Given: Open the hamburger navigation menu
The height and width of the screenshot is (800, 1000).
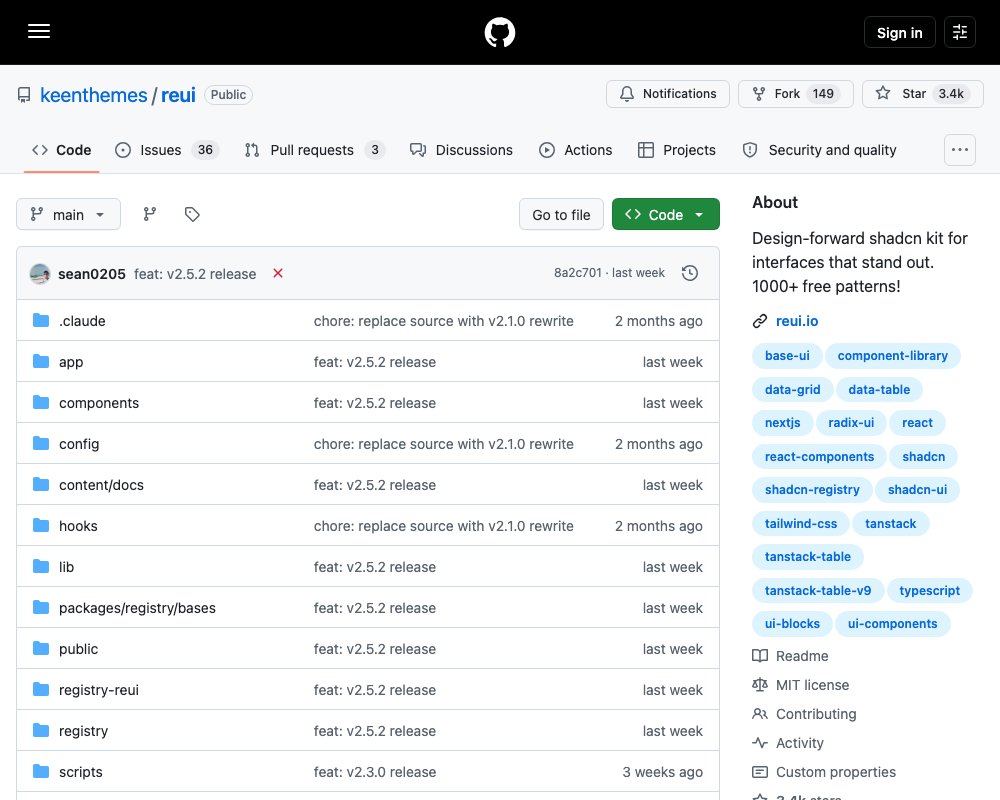Looking at the screenshot, I should (x=39, y=31).
